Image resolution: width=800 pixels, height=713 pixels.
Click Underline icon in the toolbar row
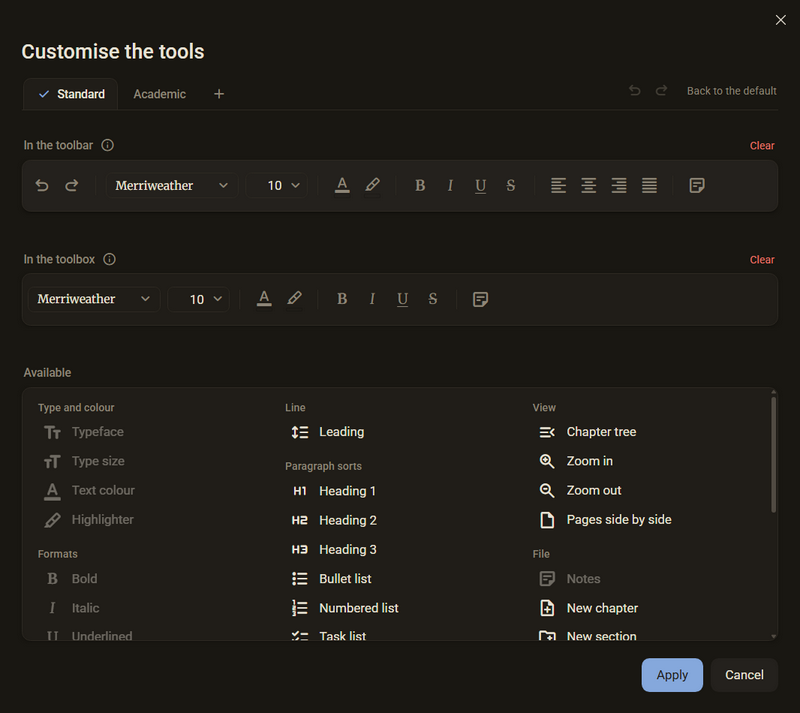[x=480, y=186]
